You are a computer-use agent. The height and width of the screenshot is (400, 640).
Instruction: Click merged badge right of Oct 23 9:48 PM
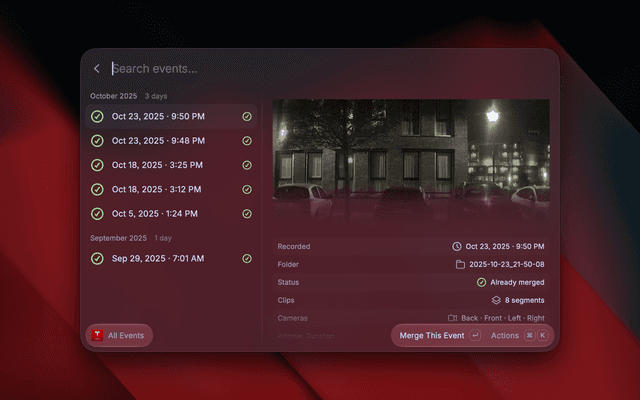pos(247,141)
